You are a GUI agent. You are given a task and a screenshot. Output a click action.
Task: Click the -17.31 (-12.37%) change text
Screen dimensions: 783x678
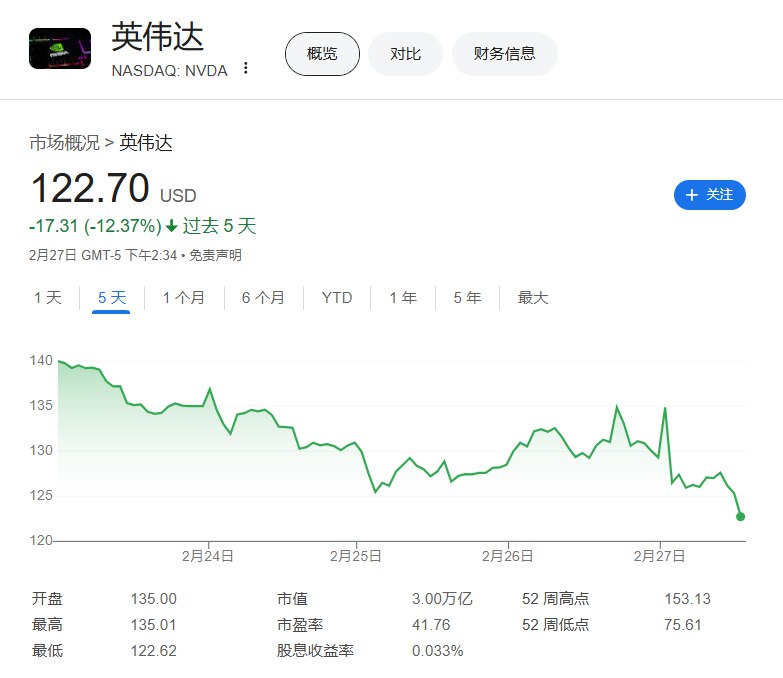pyautogui.click(x=95, y=226)
